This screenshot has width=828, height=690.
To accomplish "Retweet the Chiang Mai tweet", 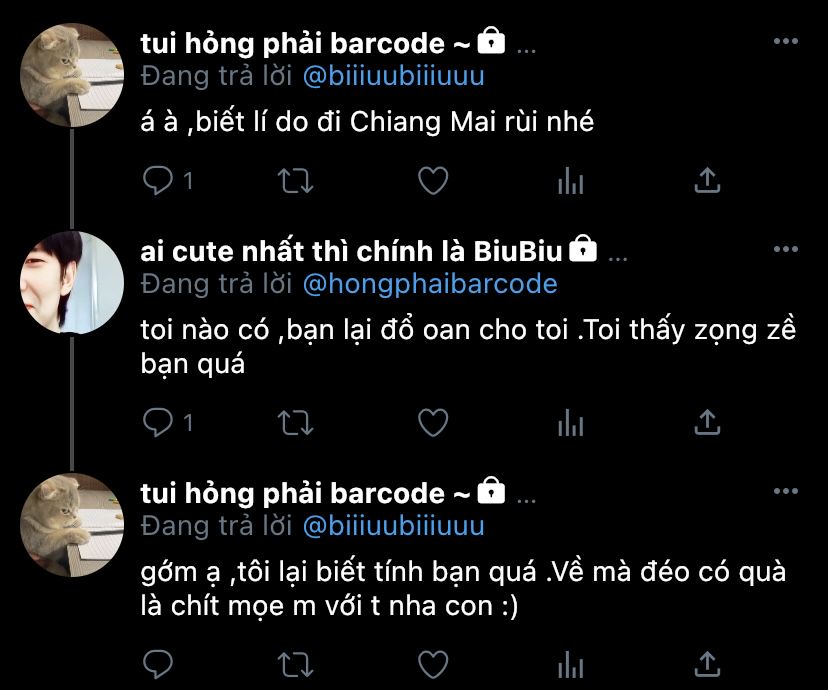I will [x=295, y=181].
